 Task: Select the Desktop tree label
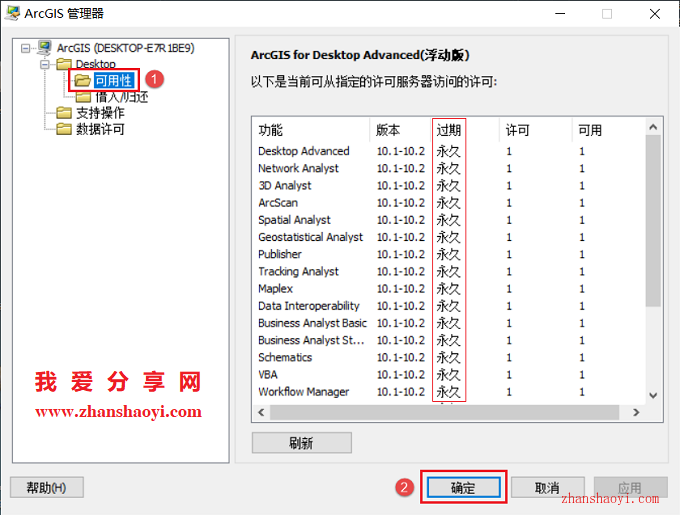[96, 64]
